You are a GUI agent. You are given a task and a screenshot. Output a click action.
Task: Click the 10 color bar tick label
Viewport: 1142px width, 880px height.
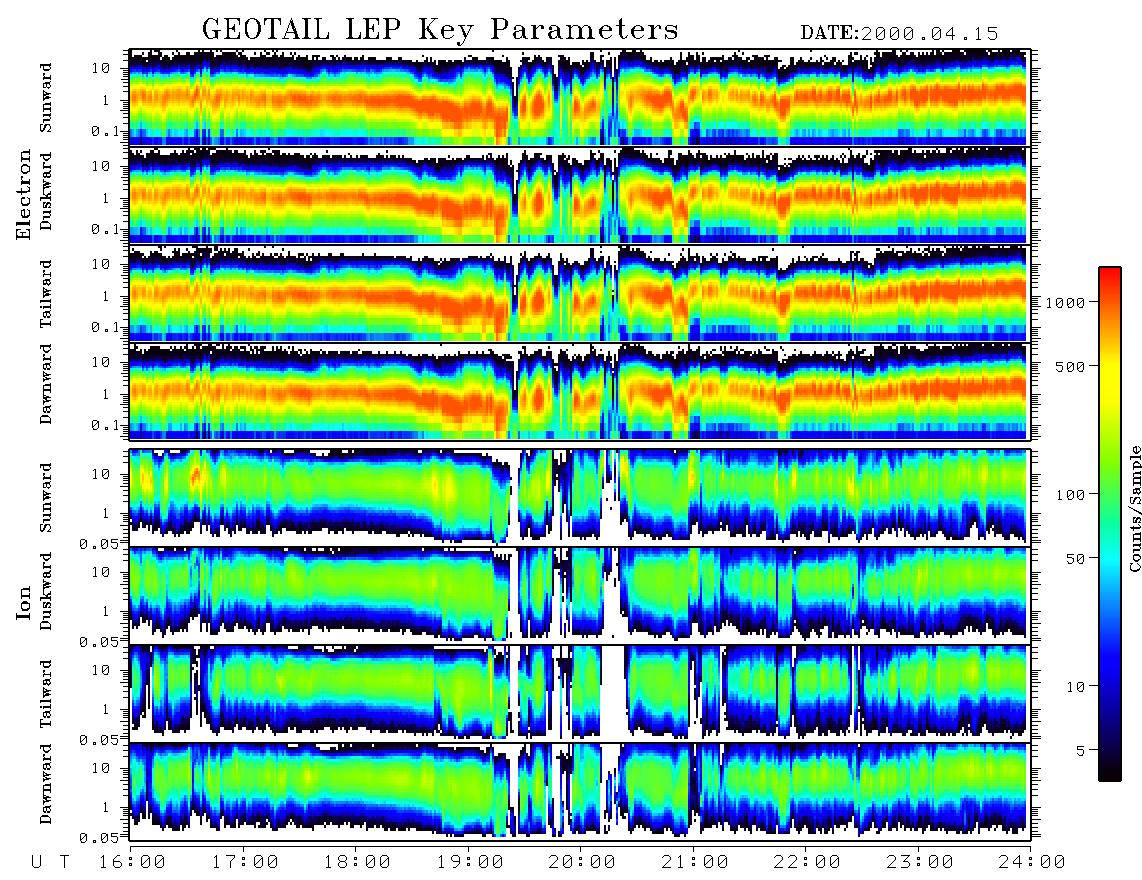[x=1076, y=687]
